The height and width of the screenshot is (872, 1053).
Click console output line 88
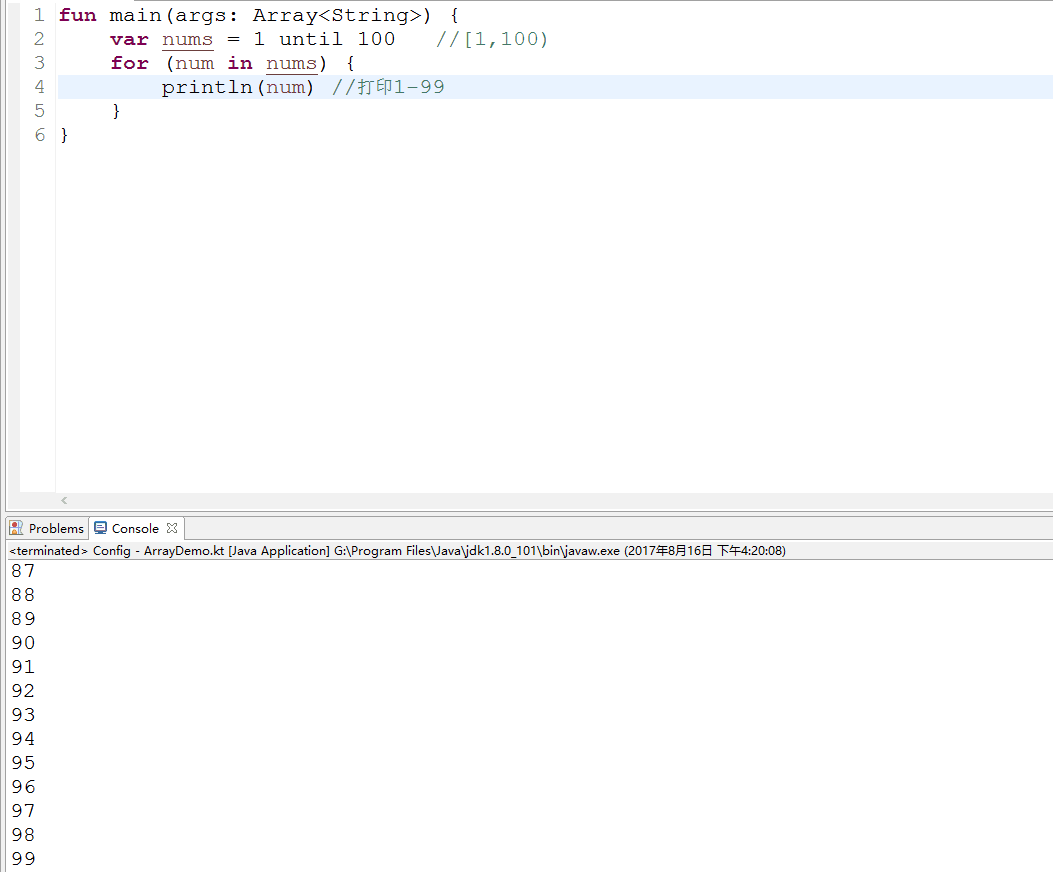pyautogui.click(x=23, y=595)
